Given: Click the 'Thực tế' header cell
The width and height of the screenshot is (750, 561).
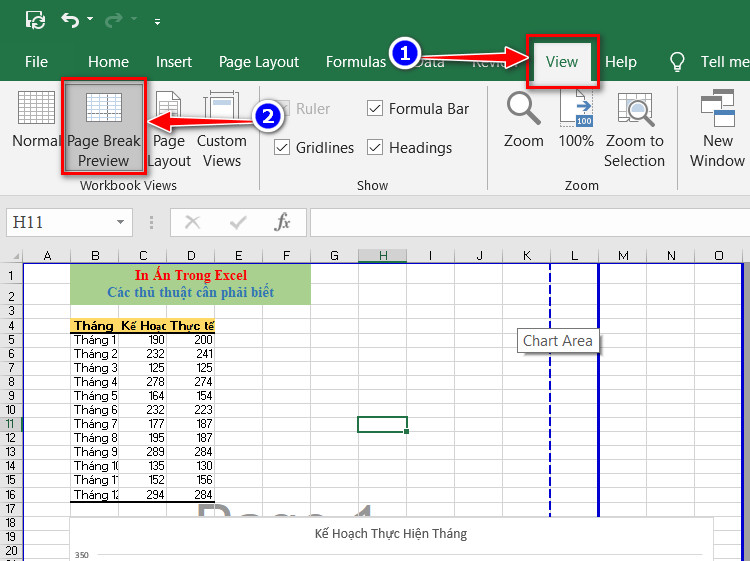Looking at the screenshot, I should pos(191,326).
